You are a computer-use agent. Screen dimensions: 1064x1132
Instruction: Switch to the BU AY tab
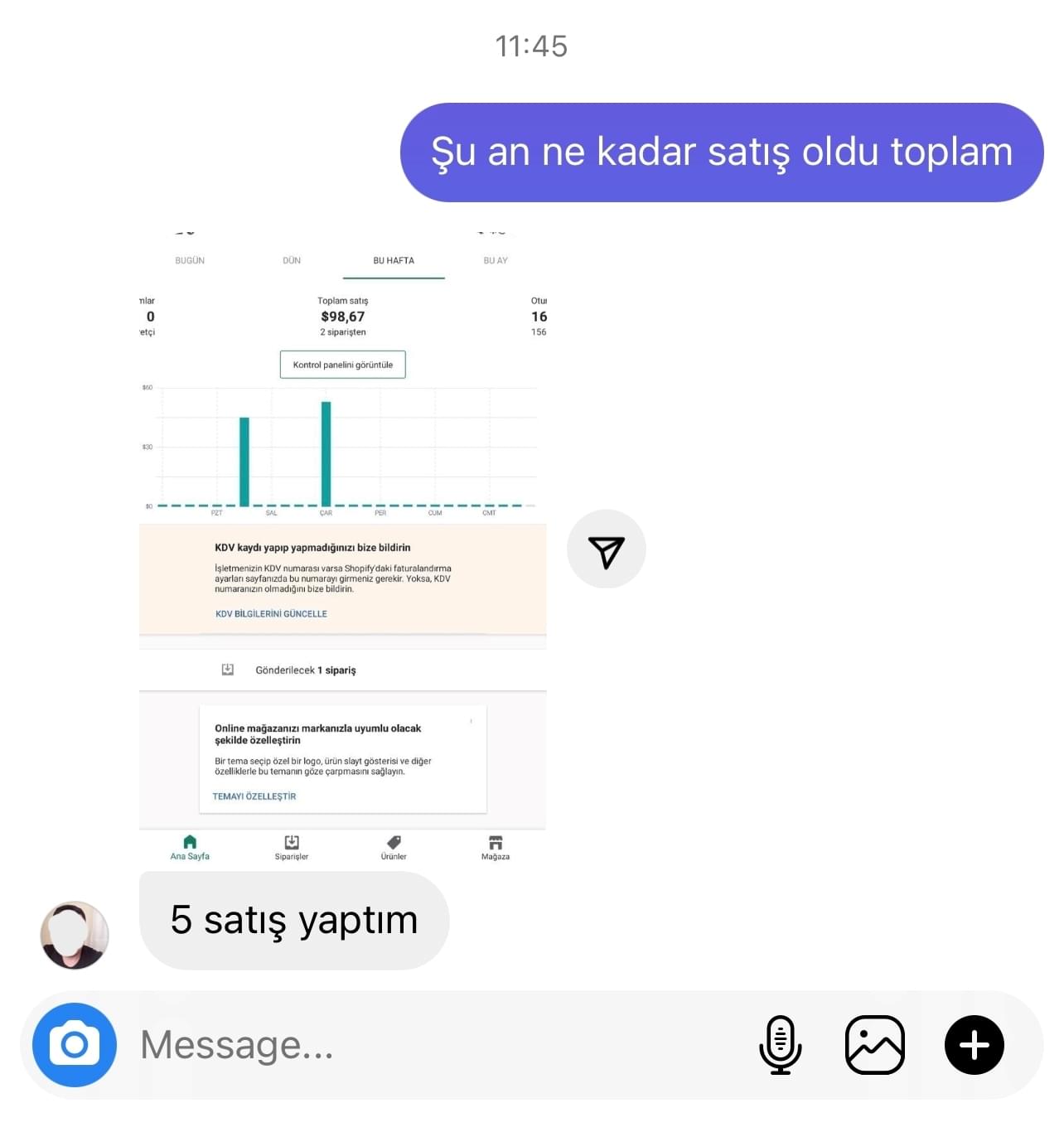click(496, 260)
